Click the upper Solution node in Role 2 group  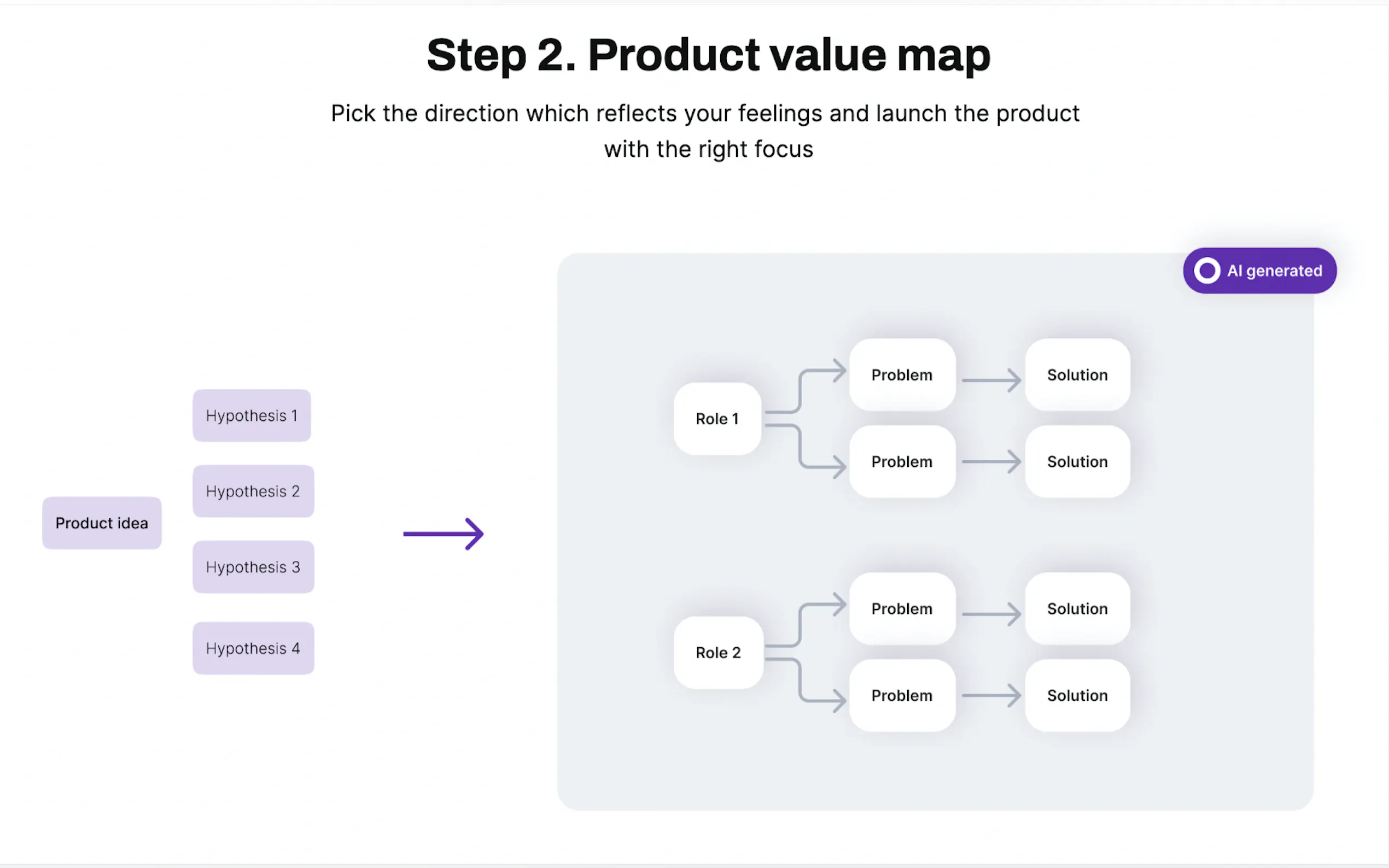coord(1077,608)
